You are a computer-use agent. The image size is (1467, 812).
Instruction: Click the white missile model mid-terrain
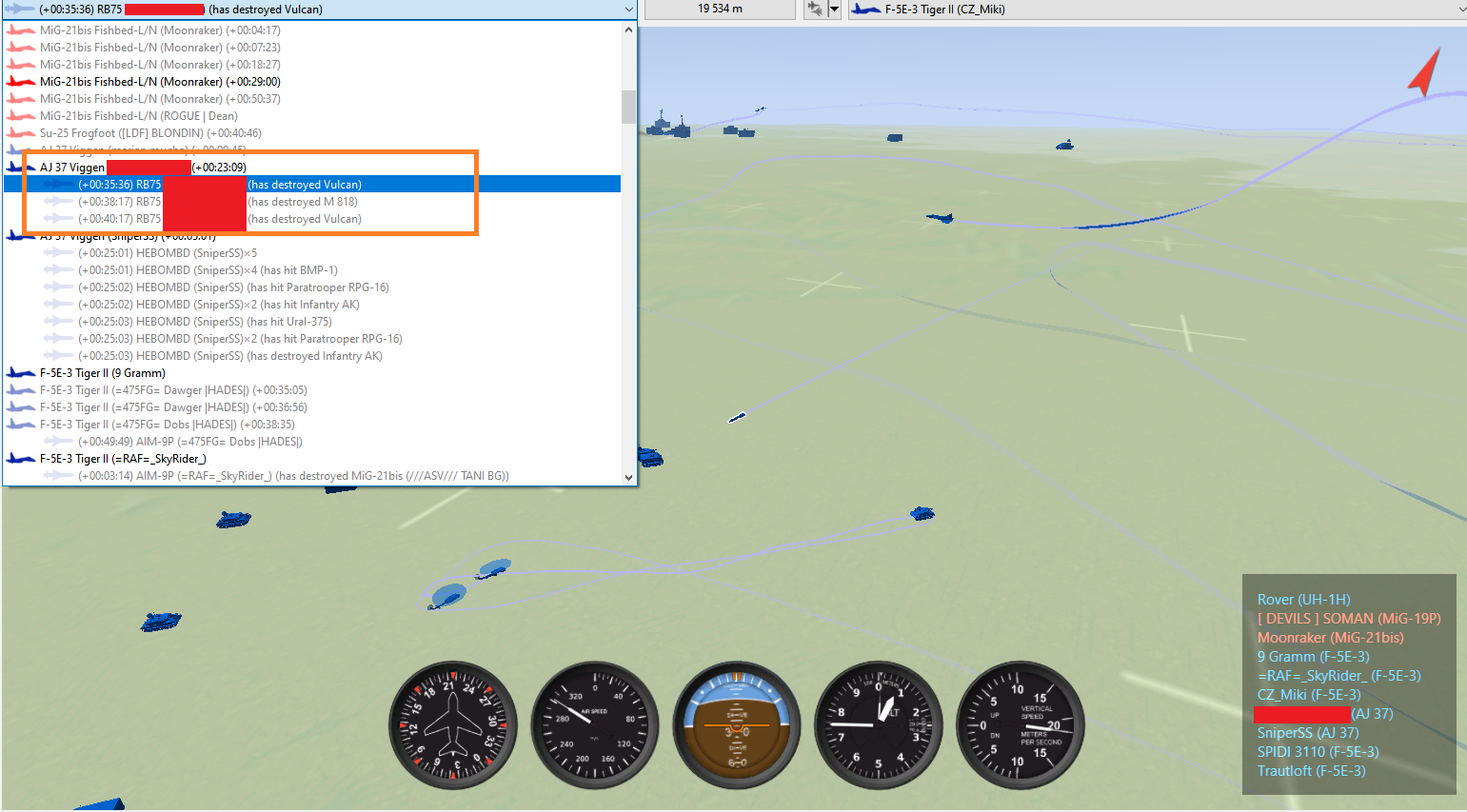737,417
